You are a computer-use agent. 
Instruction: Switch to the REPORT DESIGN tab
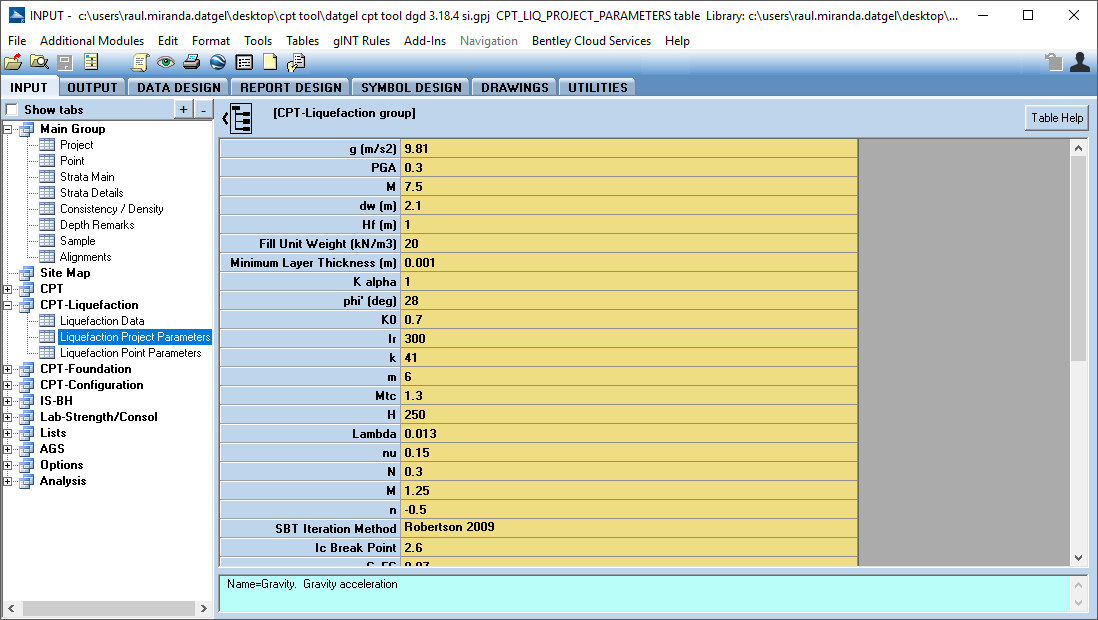coord(291,87)
